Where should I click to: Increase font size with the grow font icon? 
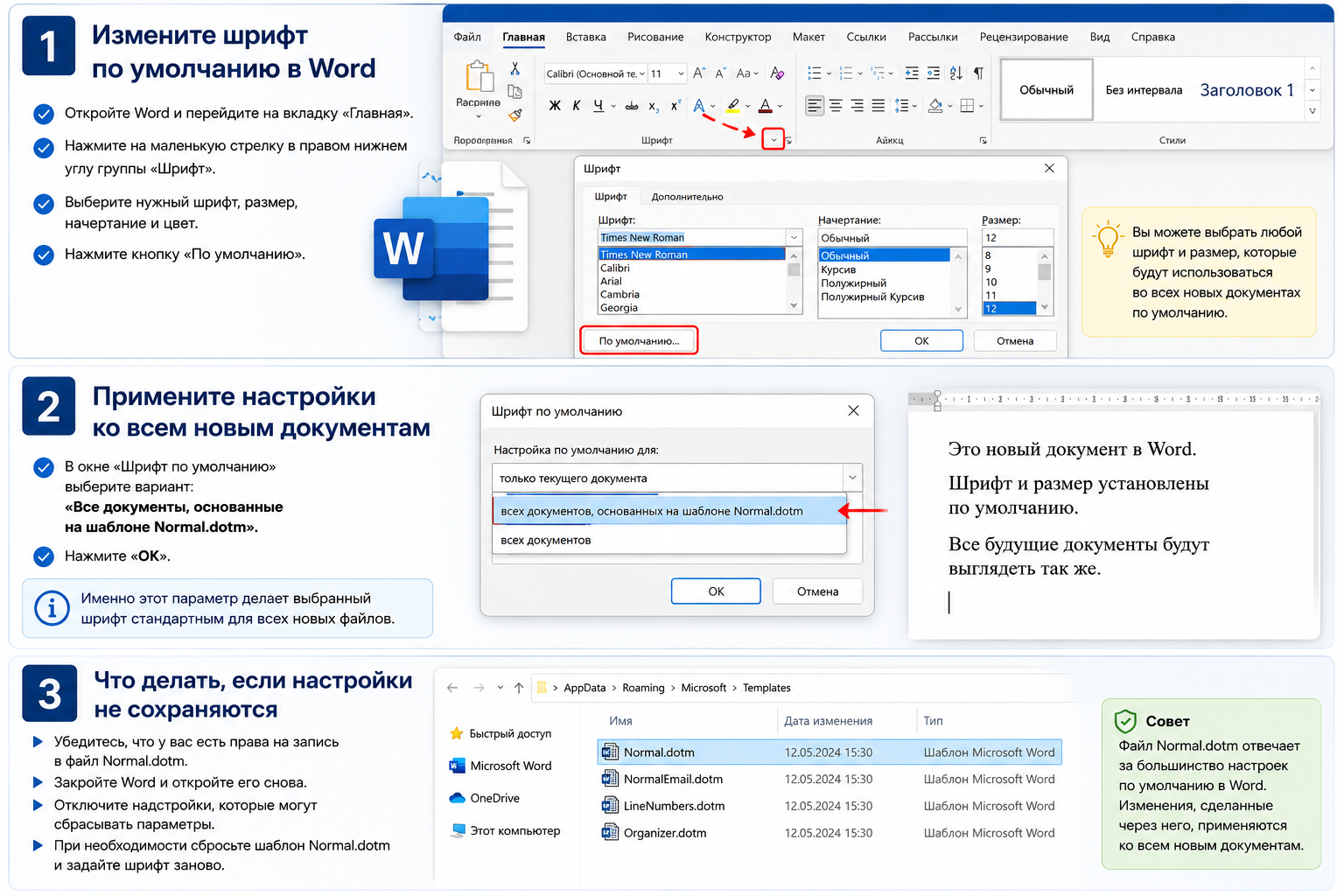click(698, 73)
